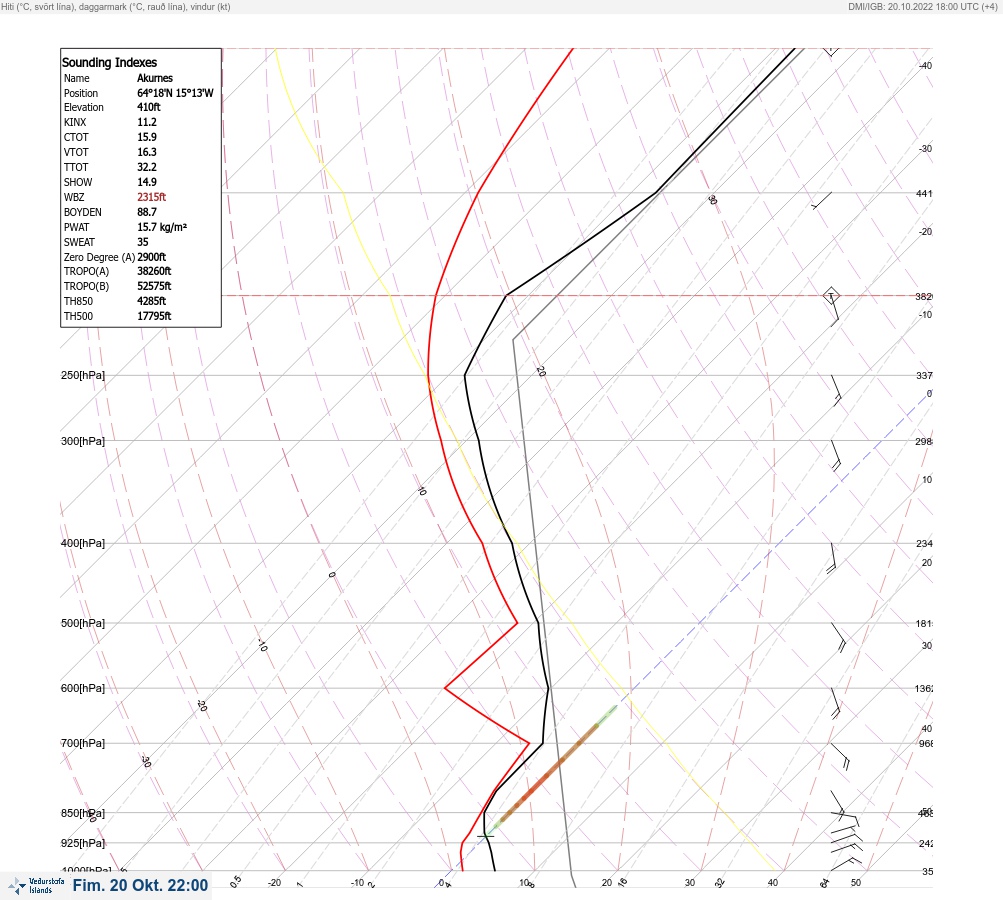Click the red WBZ value '2315ft'
1003x900 pixels.
pos(152,197)
